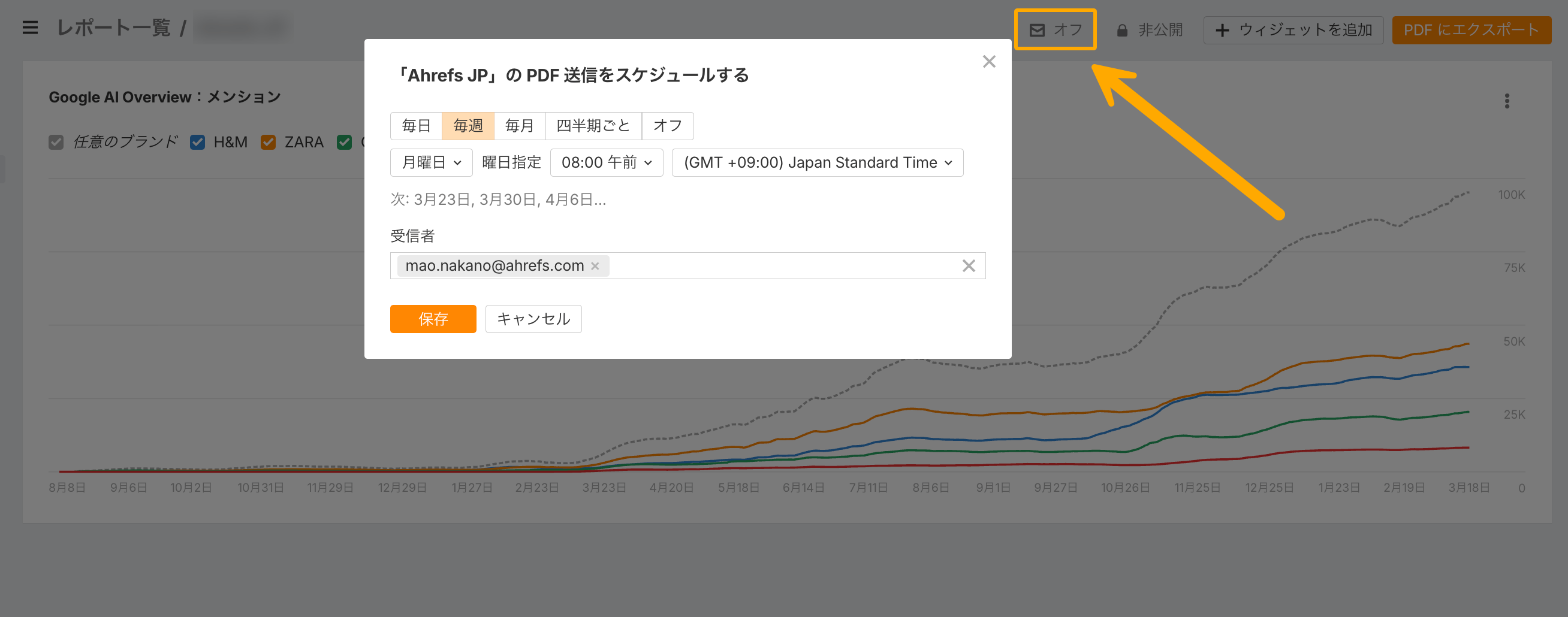The image size is (1568, 617).
Task: Toggle the ZARA checkbox
Action: 268,143
